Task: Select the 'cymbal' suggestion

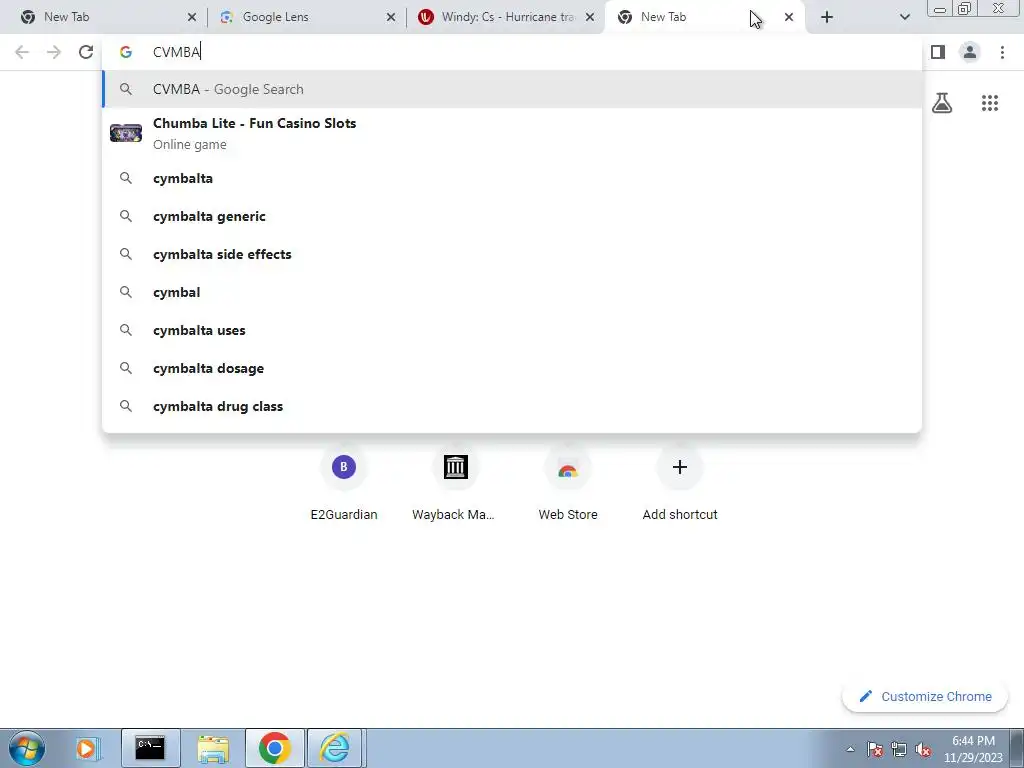Action: point(512,292)
